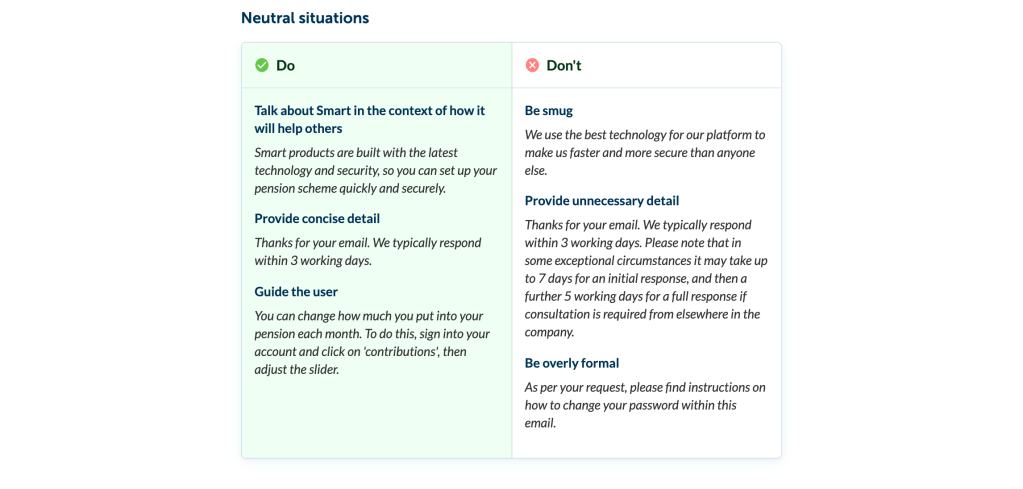Select the 'Do' column header label
This screenshot has width=1023, height=489.
coord(285,65)
